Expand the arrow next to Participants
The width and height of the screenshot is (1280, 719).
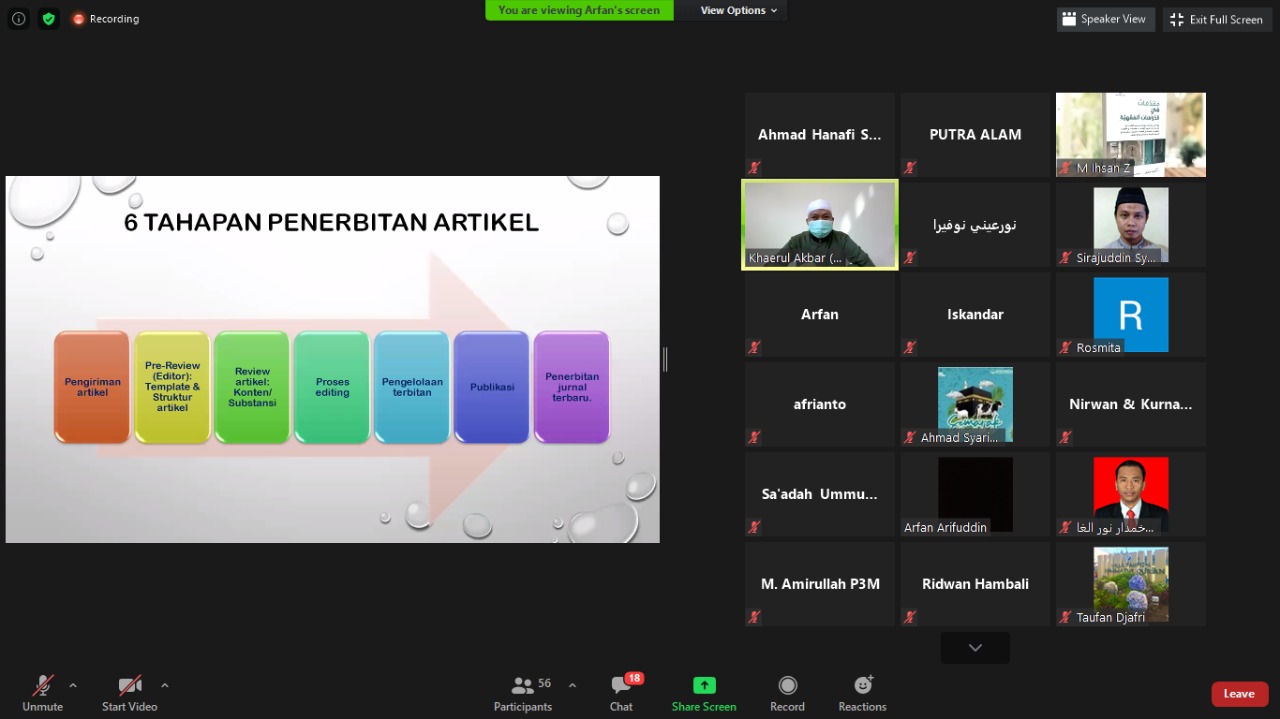[x=572, y=685]
